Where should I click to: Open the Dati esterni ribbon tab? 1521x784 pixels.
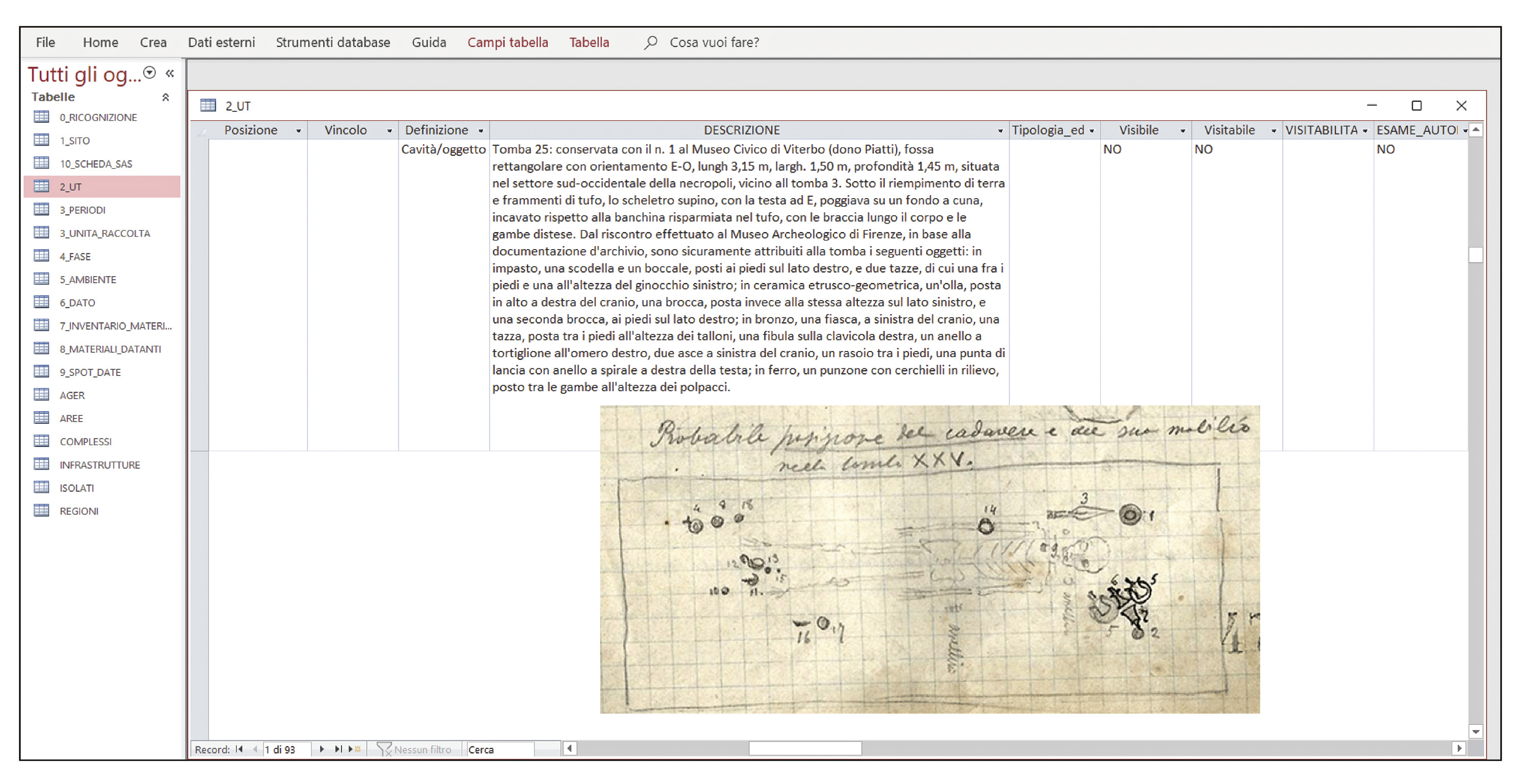pos(221,42)
